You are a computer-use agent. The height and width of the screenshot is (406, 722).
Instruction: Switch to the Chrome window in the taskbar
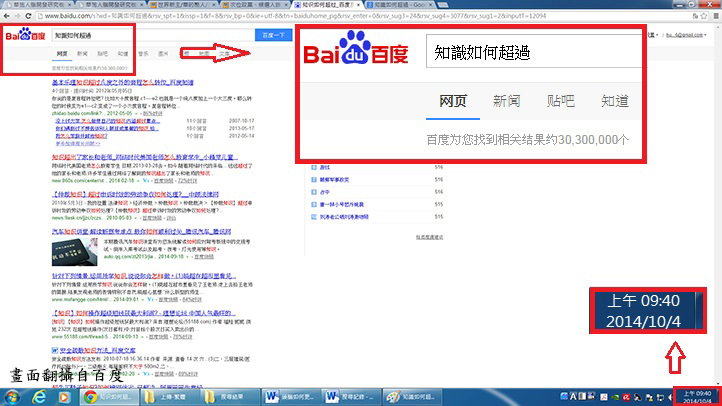(x=109, y=397)
